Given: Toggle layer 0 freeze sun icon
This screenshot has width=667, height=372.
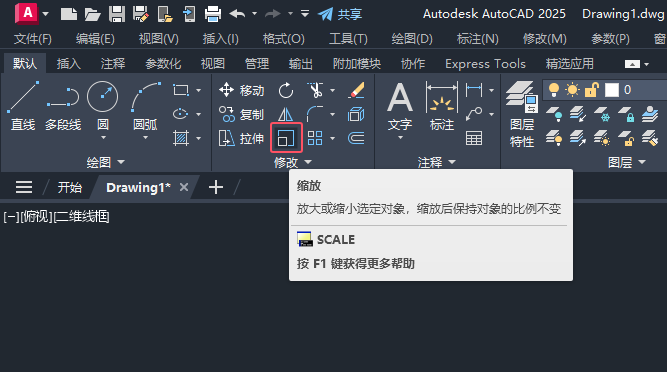Looking at the screenshot, I should [x=573, y=90].
